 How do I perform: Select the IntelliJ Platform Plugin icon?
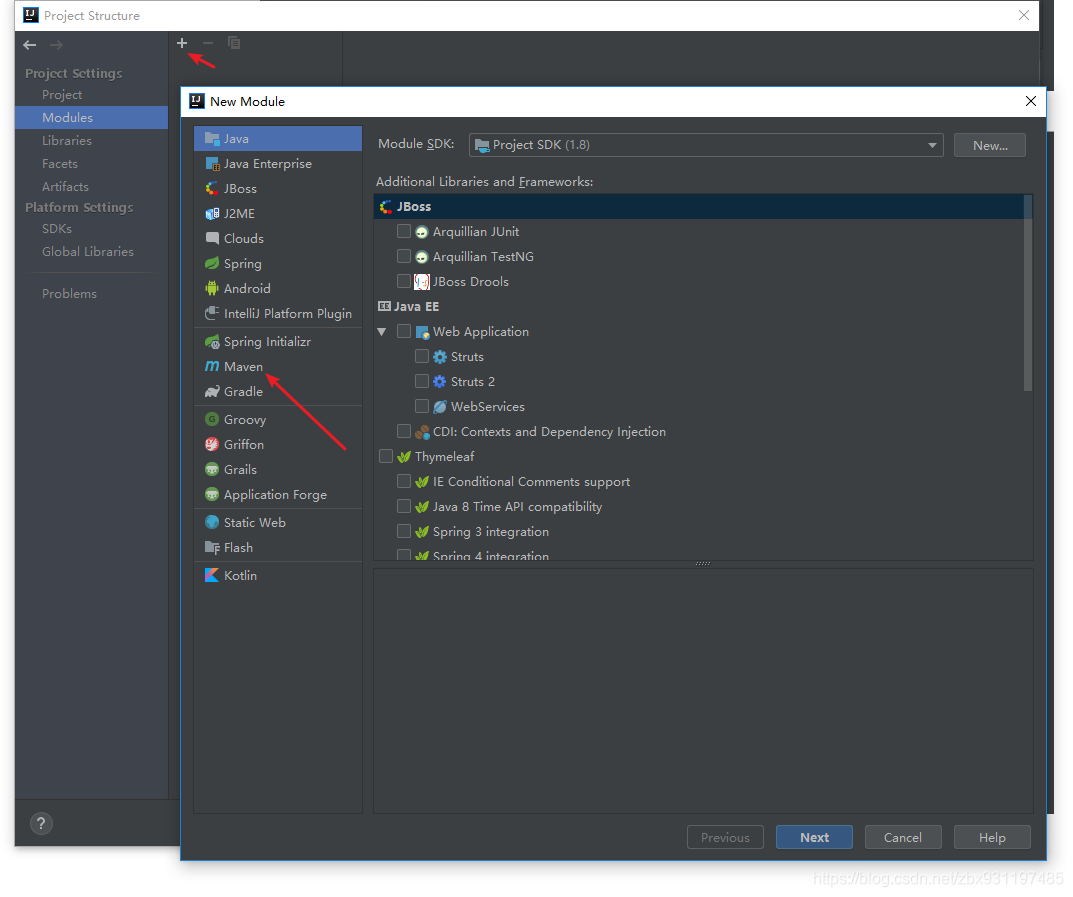(212, 313)
